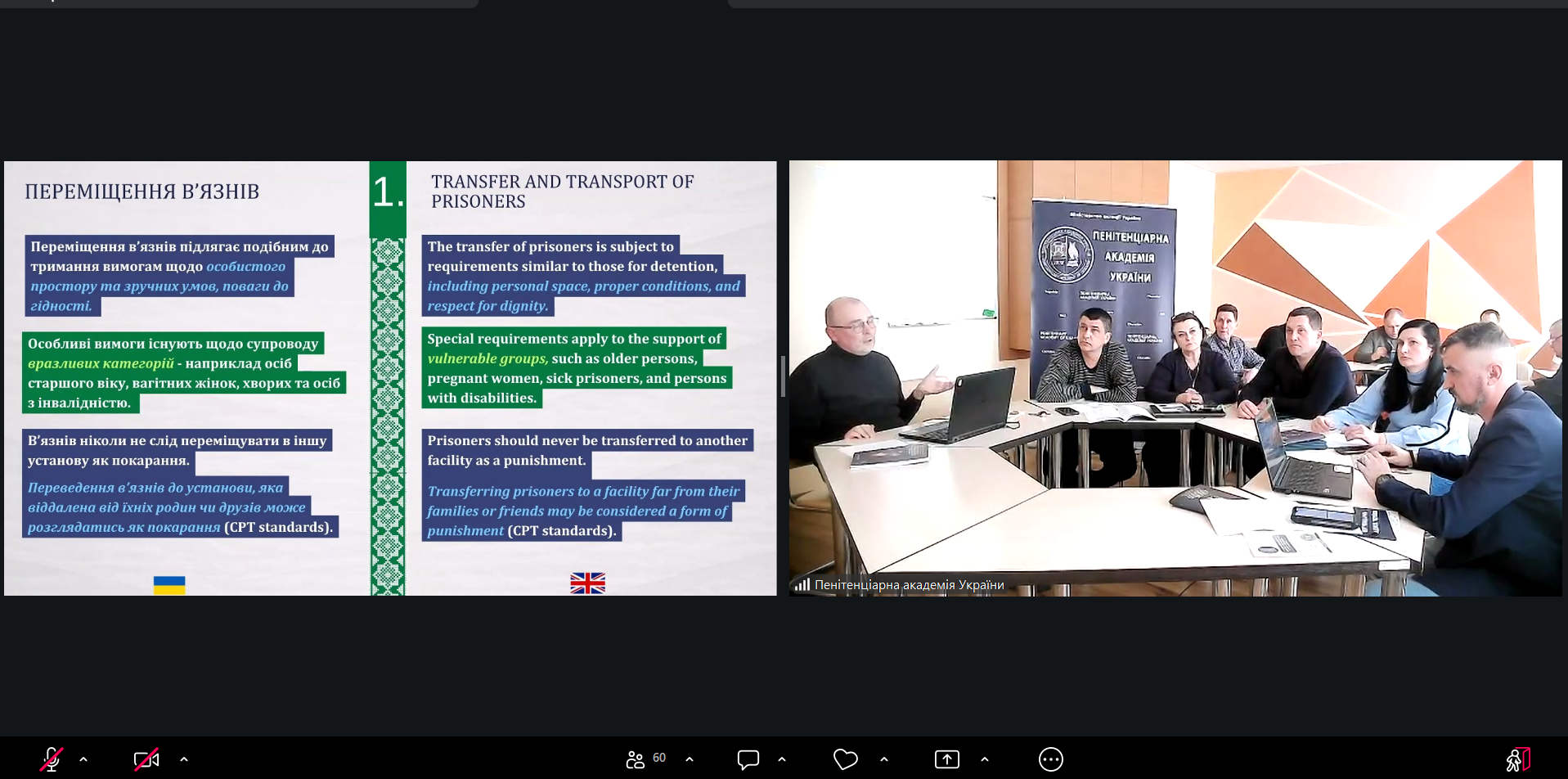Viewport: 1568px width, 779px height.
Task: Open microphone audio options arrow
Action: pyautogui.click(x=83, y=759)
